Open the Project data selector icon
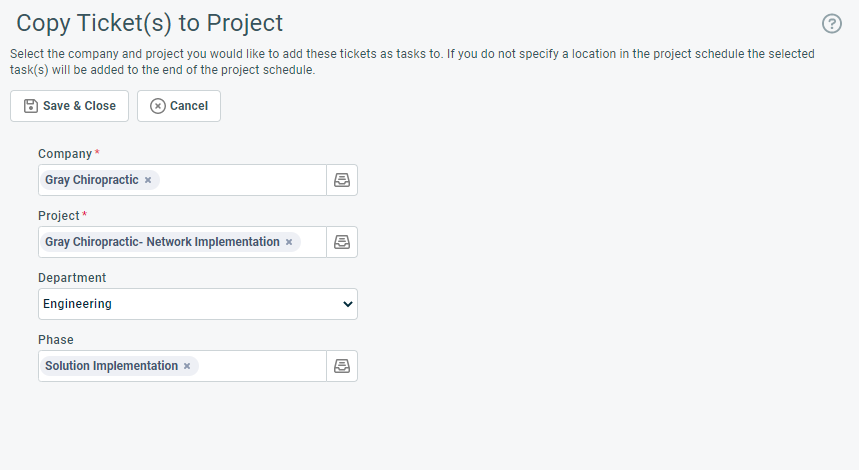 coord(342,242)
